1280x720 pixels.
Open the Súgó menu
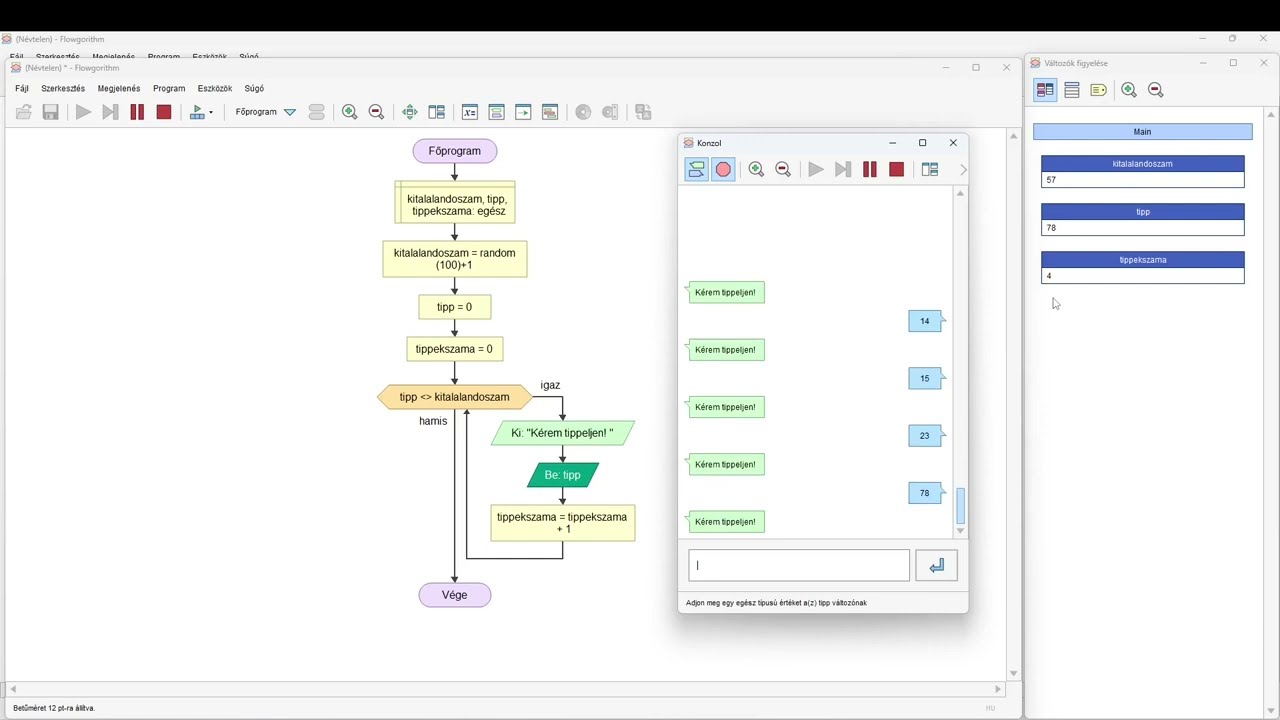(255, 88)
